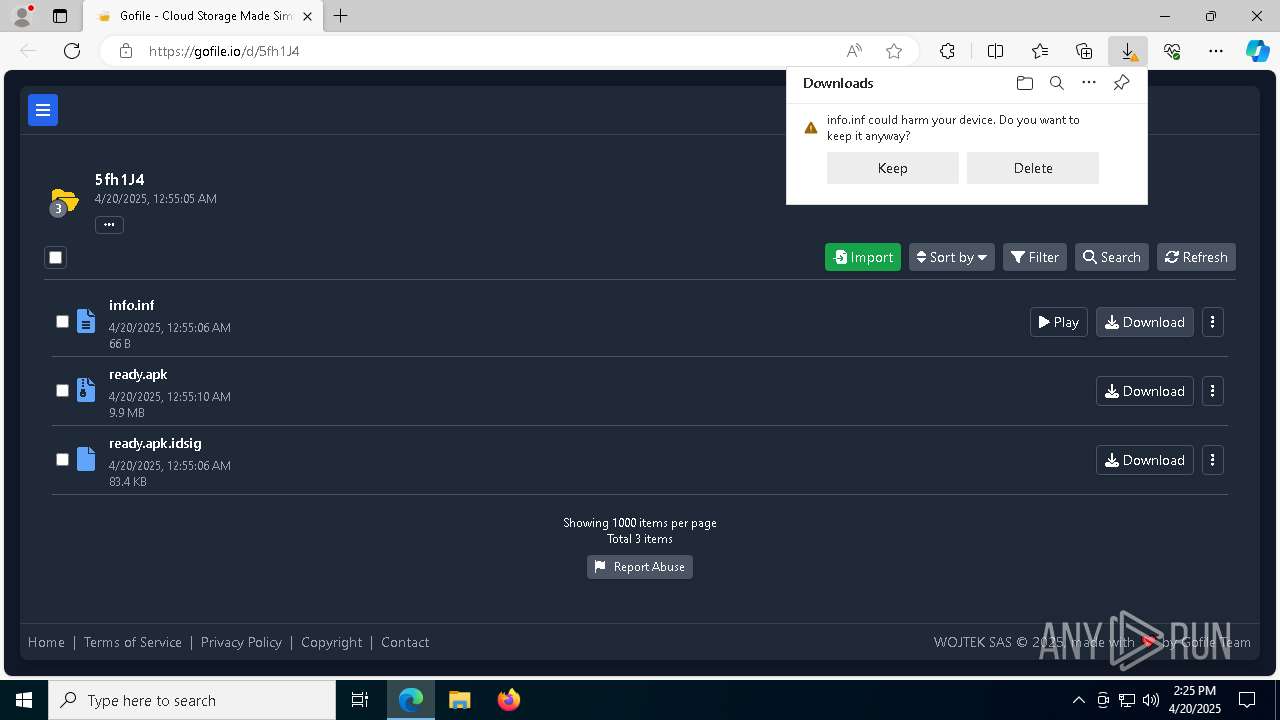The width and height of the screenshot is (1280, 720).
Task: Open the Windows Start menu
Action: [24, 700]
